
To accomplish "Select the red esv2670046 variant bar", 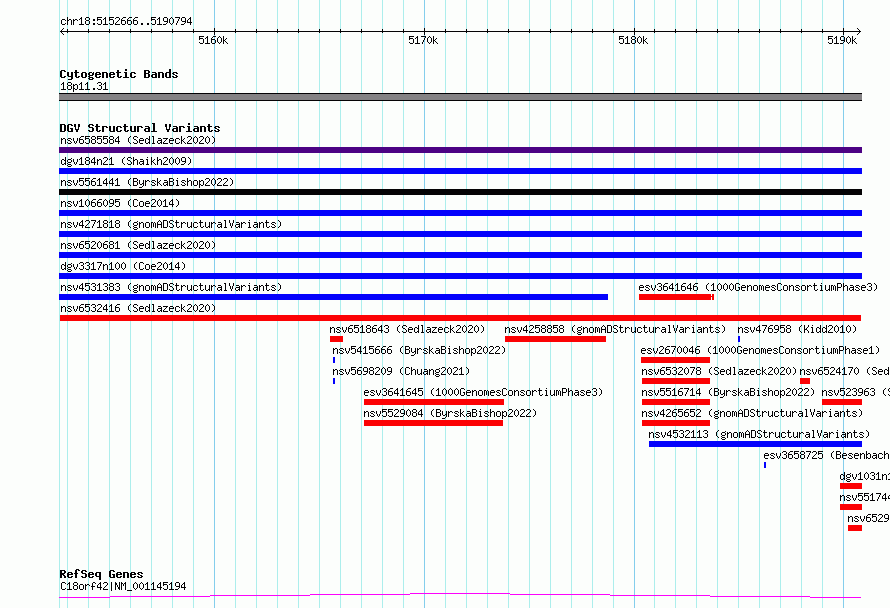I will 675,360.
